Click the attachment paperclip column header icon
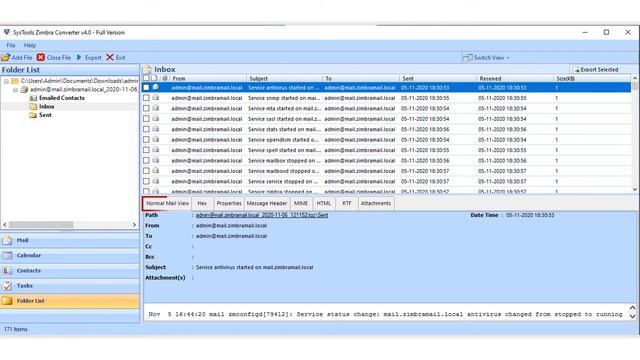 click(164, 78)
